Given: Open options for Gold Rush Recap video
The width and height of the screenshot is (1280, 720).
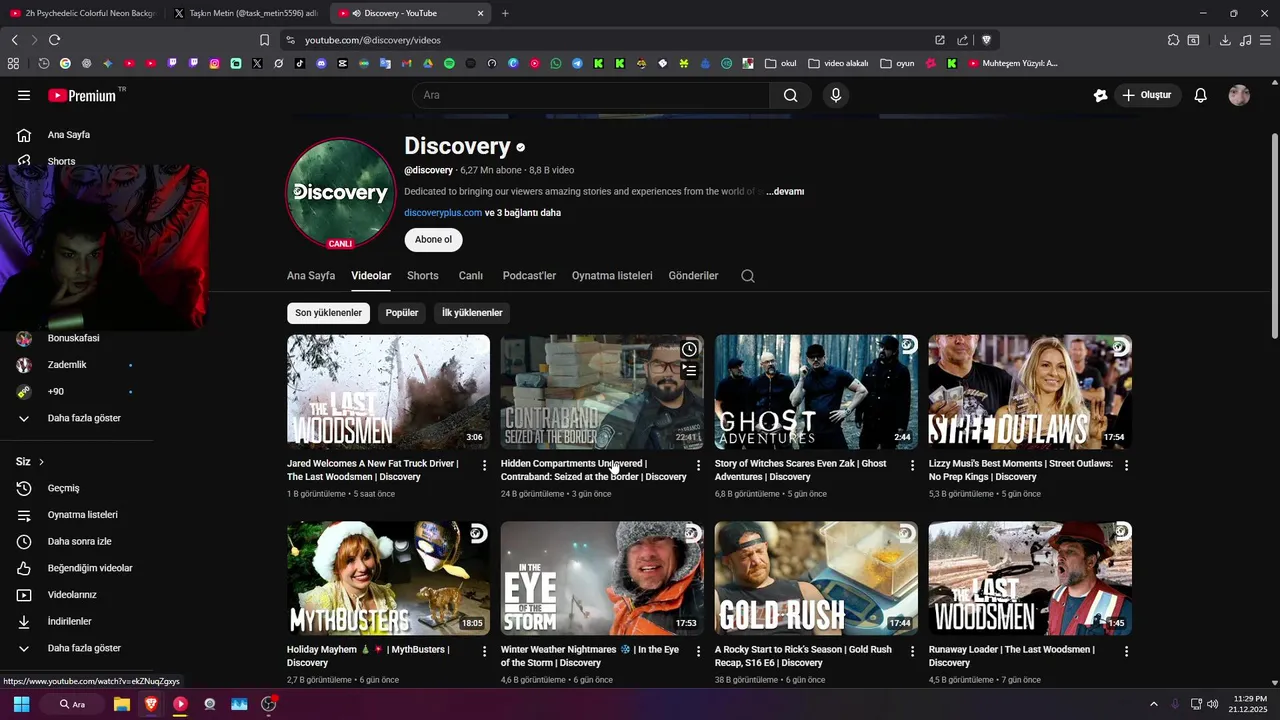Looking at the screenshot, I should point(912,651).
